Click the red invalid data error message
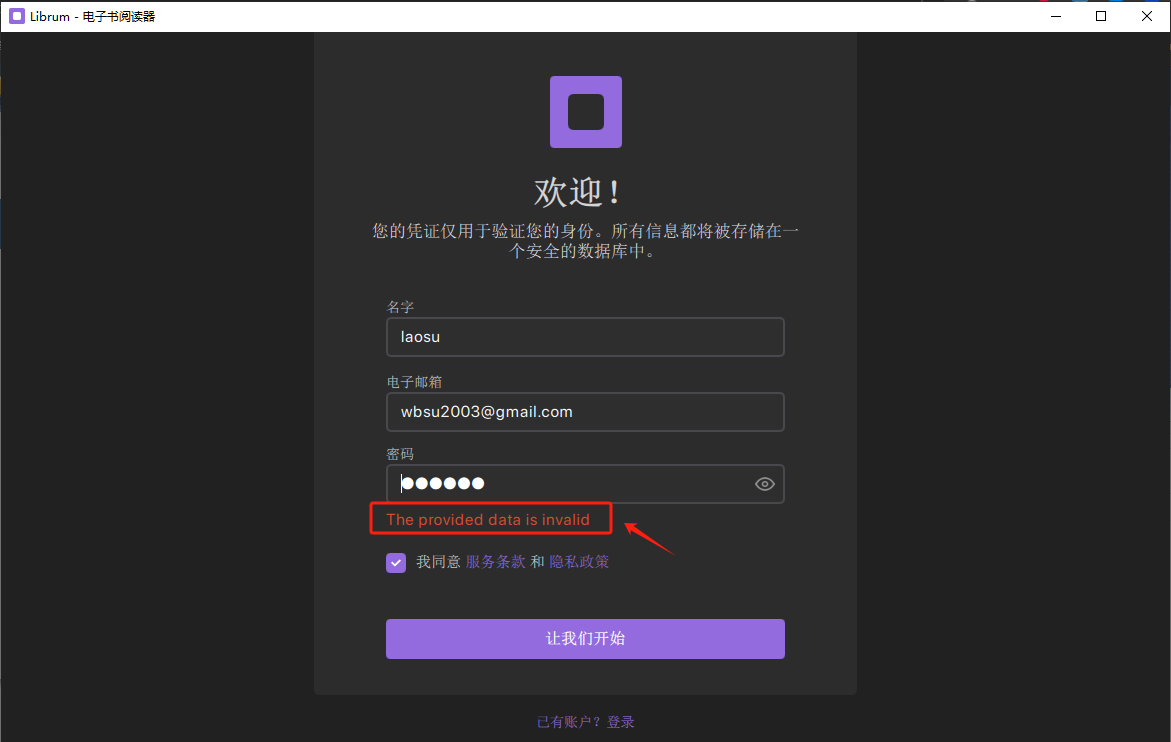1171x742 pixels. [490, 519]
